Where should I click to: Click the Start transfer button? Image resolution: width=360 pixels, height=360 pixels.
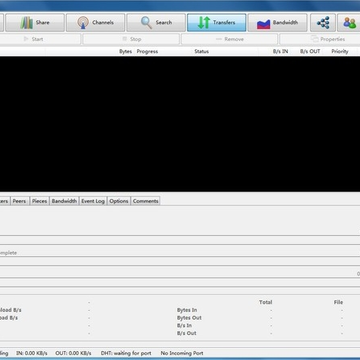tap(40, 39)
